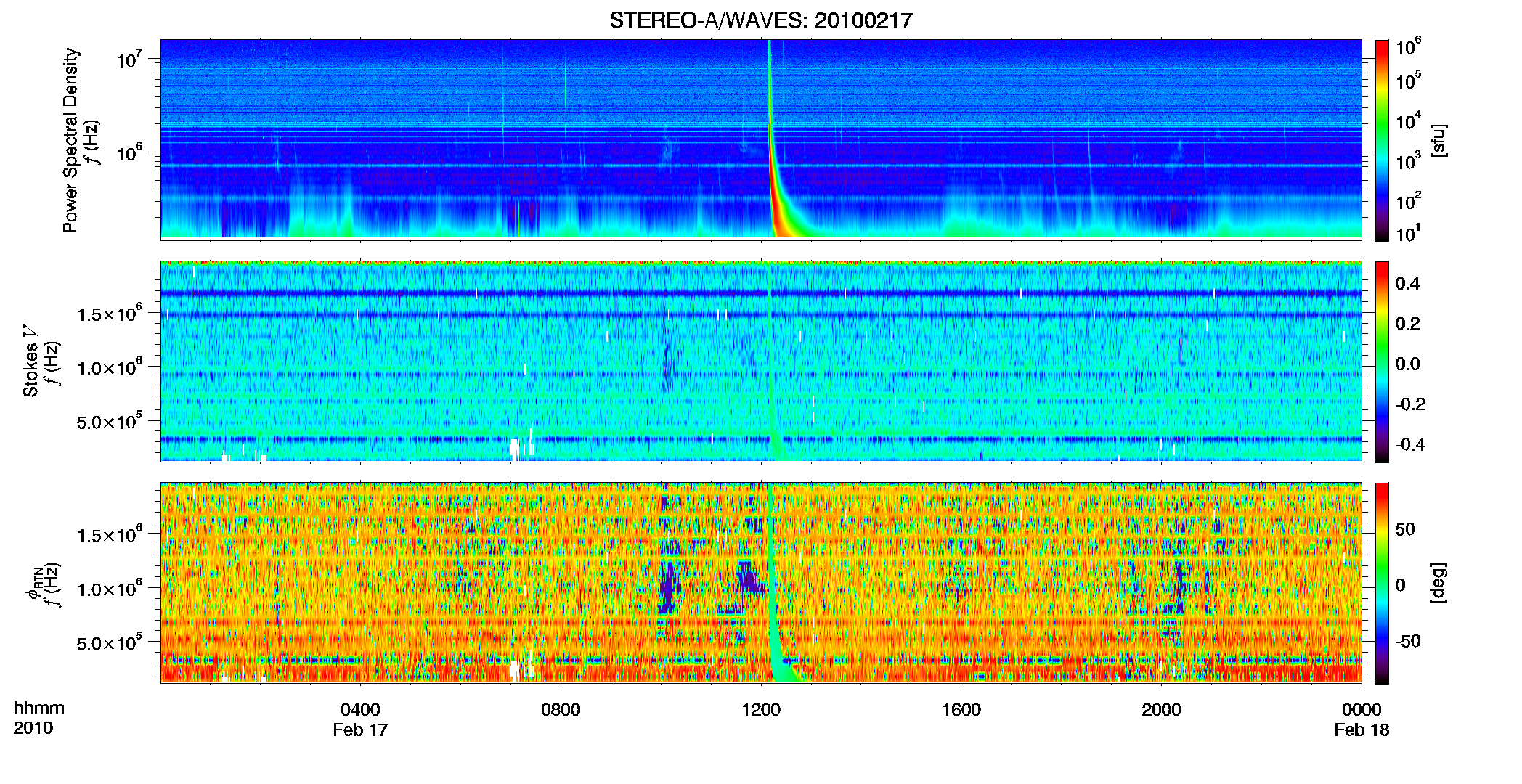
Task: Select the Power Spectral Density axis label
Action: click(x=70, y=140)
